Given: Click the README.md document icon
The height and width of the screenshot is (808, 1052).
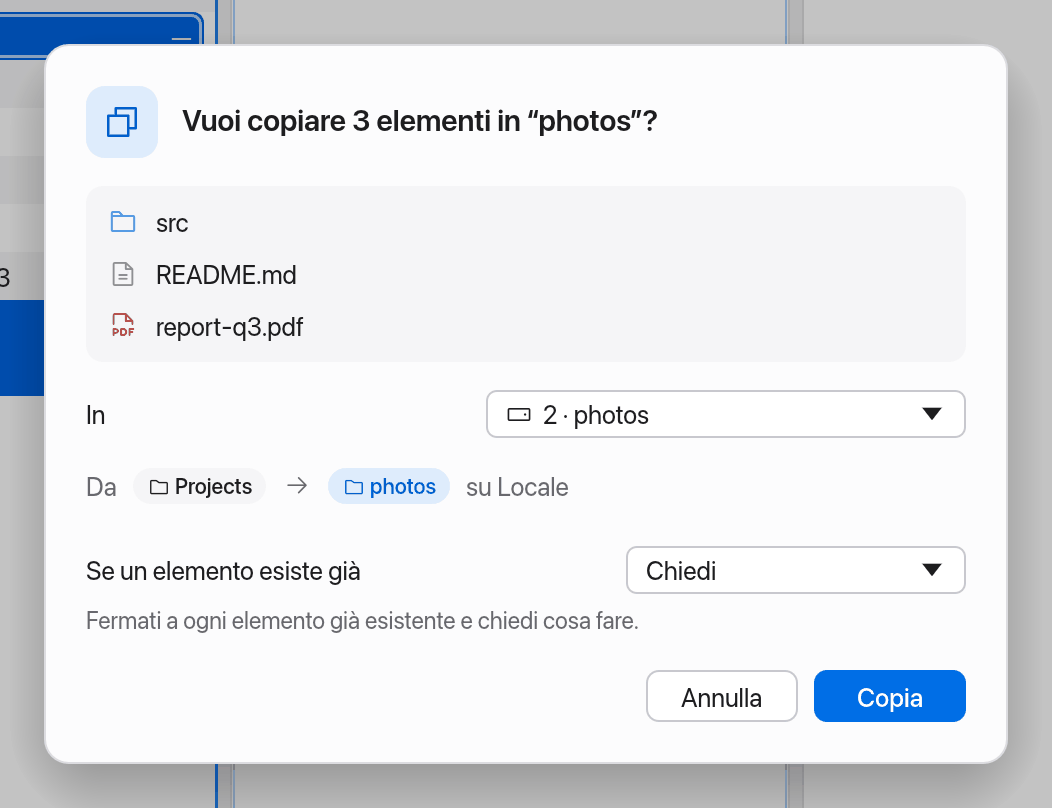Looking at the screenshot, I should click(123, 274).
